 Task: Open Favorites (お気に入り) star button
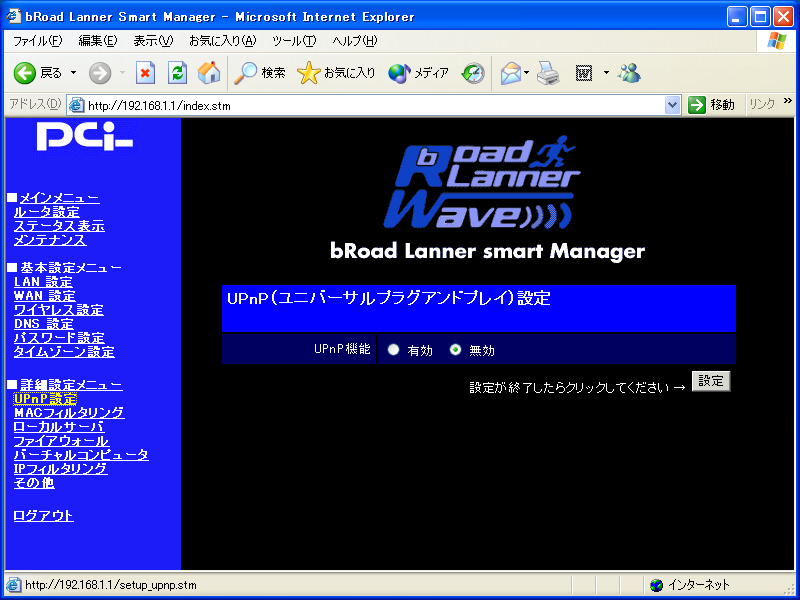click(336, 73)
